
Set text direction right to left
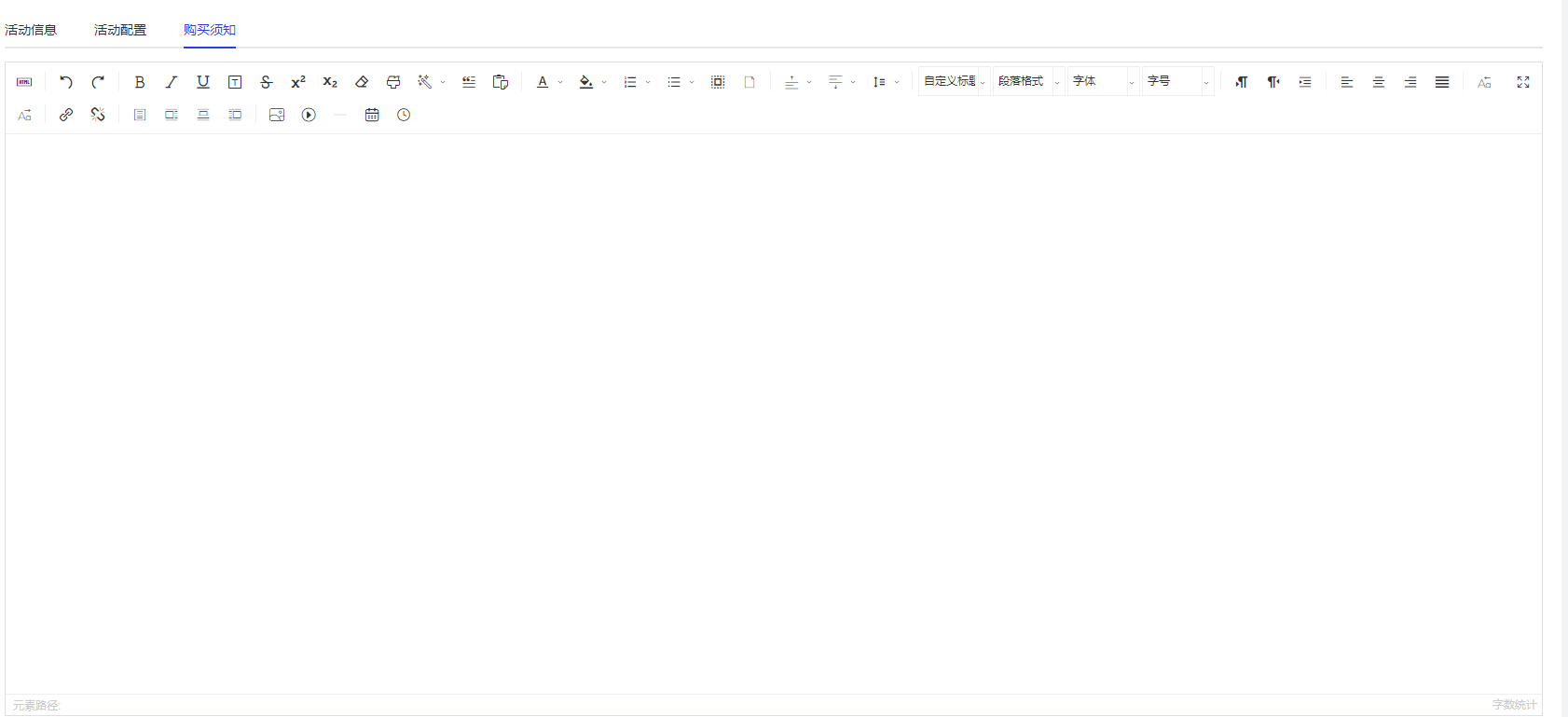coord(1273,82)
